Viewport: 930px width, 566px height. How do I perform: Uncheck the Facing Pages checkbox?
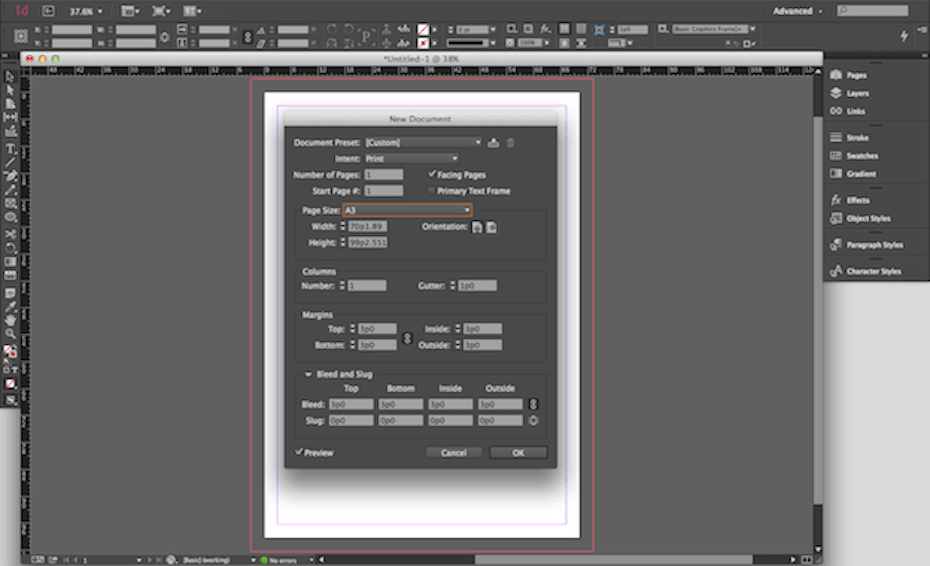432,174
